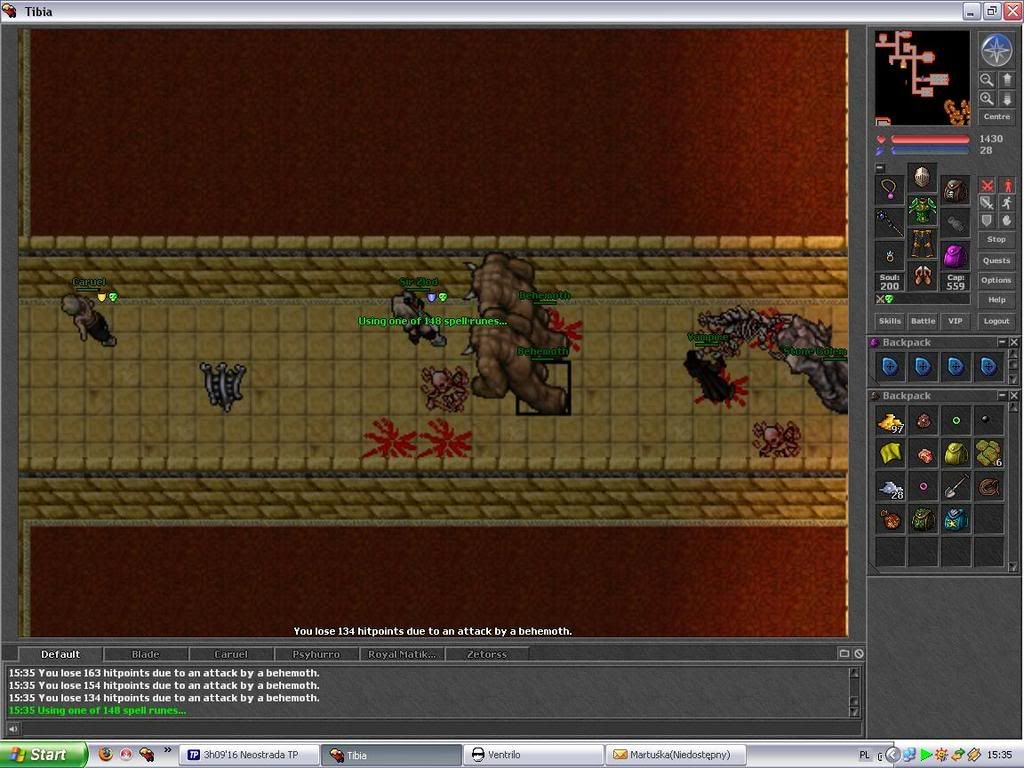Image resolution: width=1024 pixels, height=768 pixels.
Task: Open the Psyhurro chat tab
Action: [x=317, y=654]
